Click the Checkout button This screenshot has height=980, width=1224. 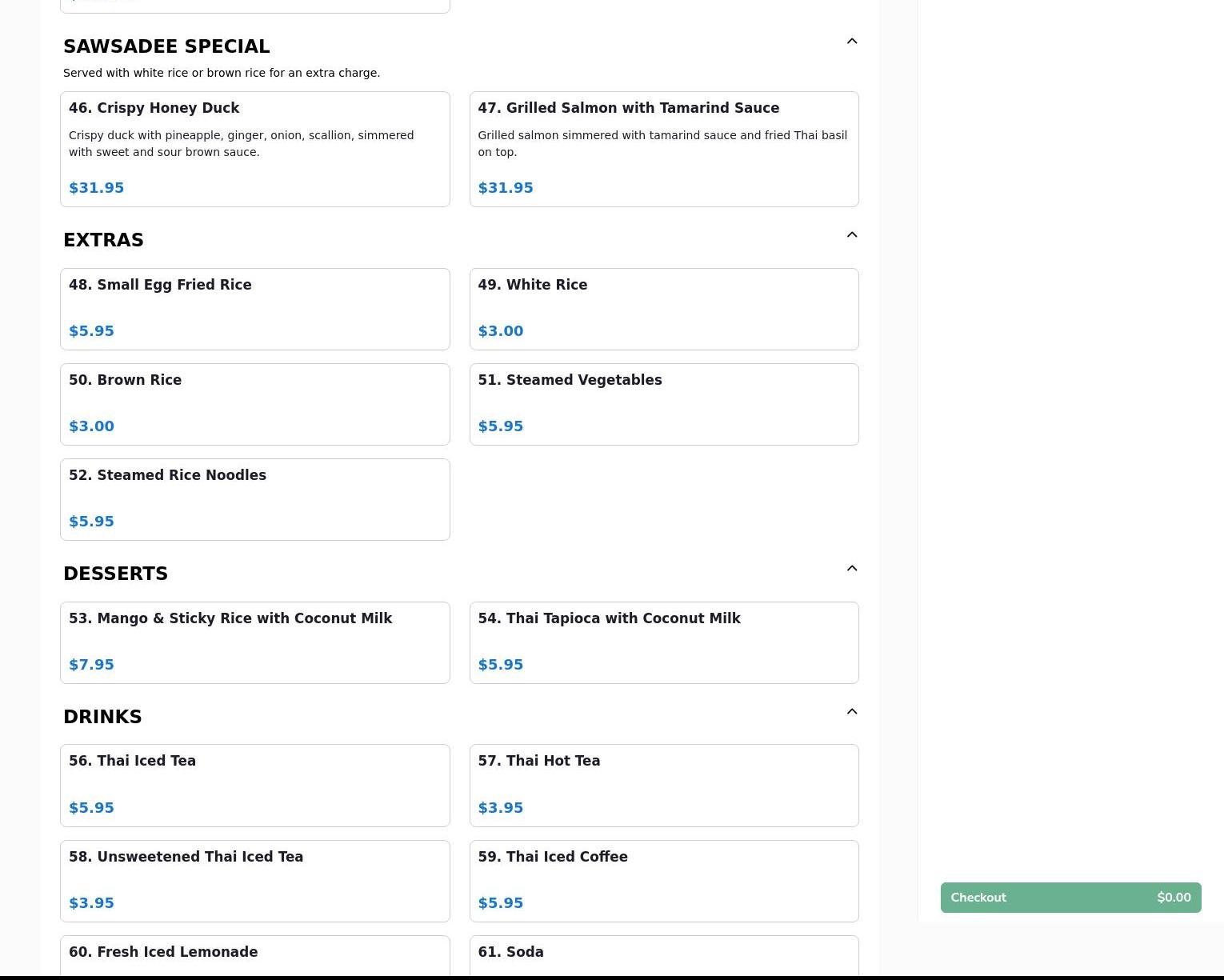(1070, 898)
